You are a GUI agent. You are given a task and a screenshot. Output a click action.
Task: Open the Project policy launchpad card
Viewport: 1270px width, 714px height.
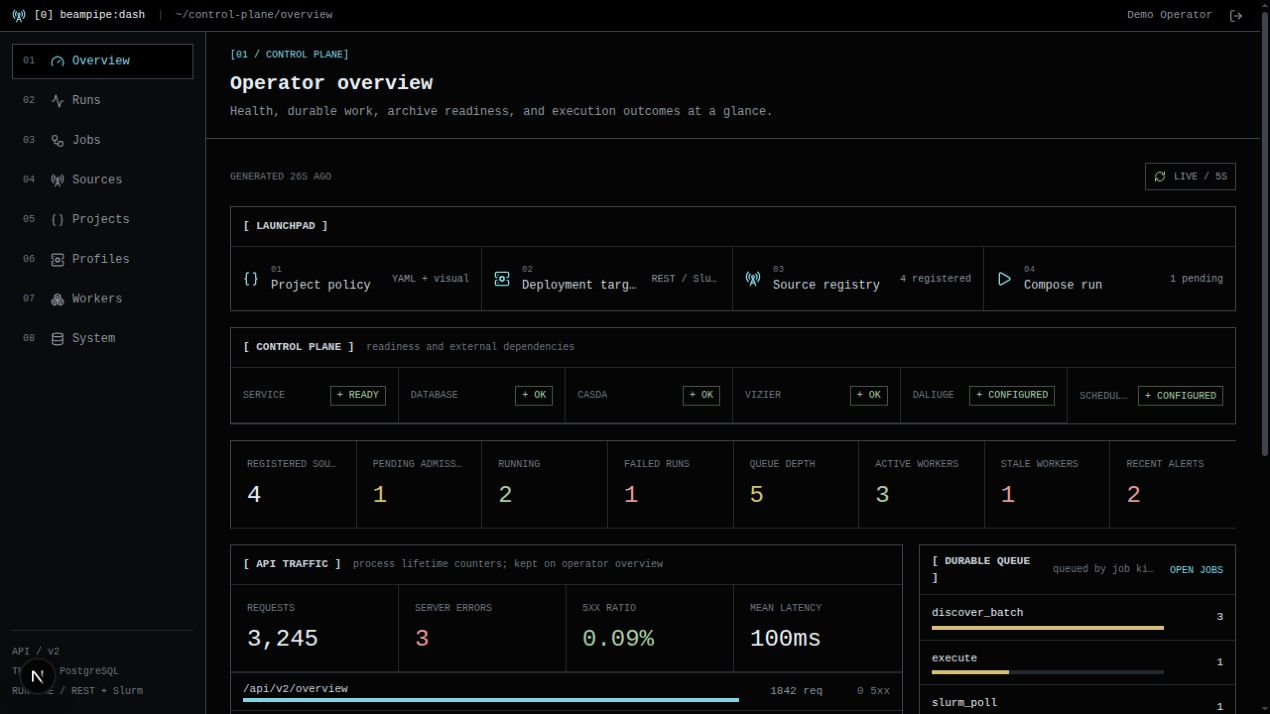point(356,279)
